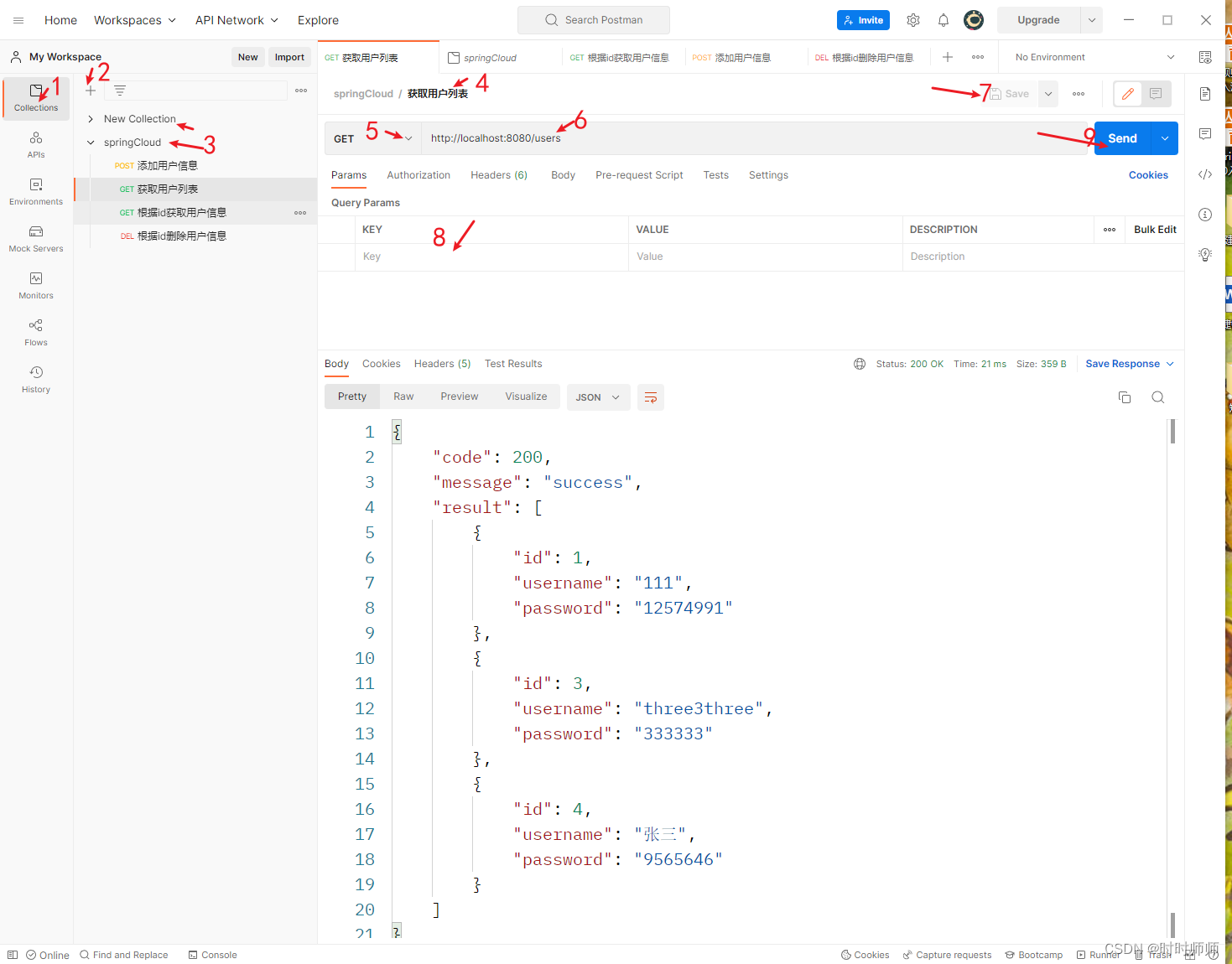Open the Environments sidebar section
Viewport: 1232px width, 964px height.
click(x=36, y=191)
